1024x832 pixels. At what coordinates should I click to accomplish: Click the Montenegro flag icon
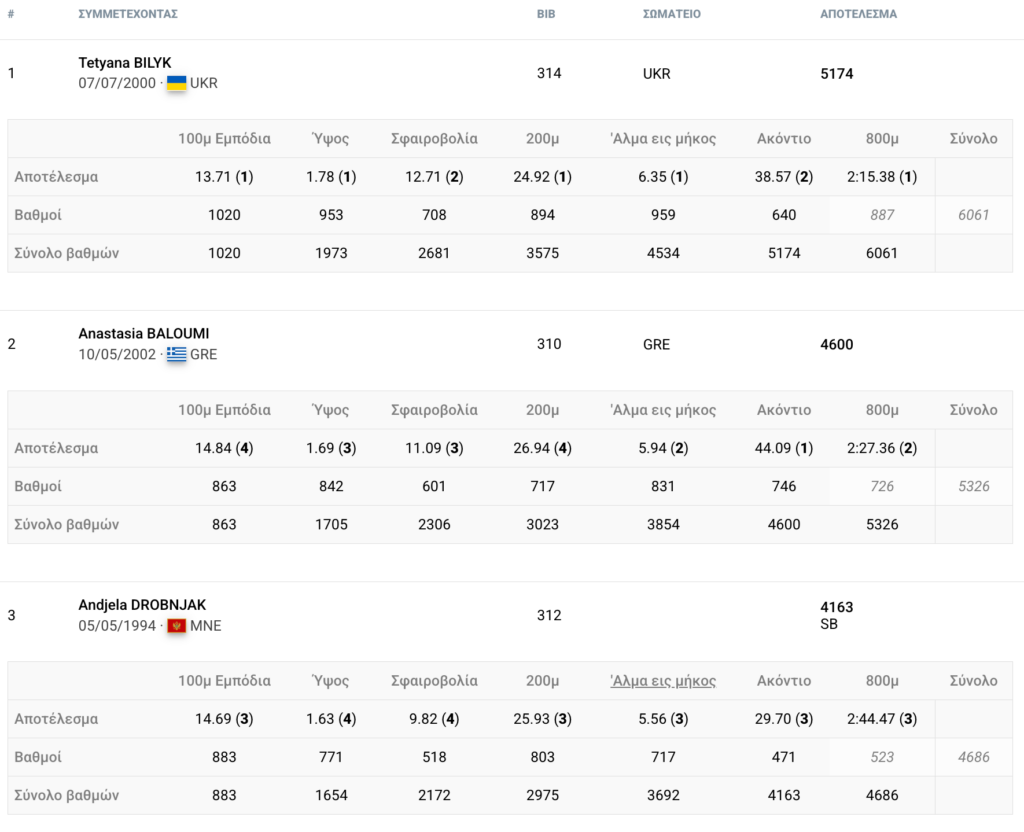pos(176,626)
